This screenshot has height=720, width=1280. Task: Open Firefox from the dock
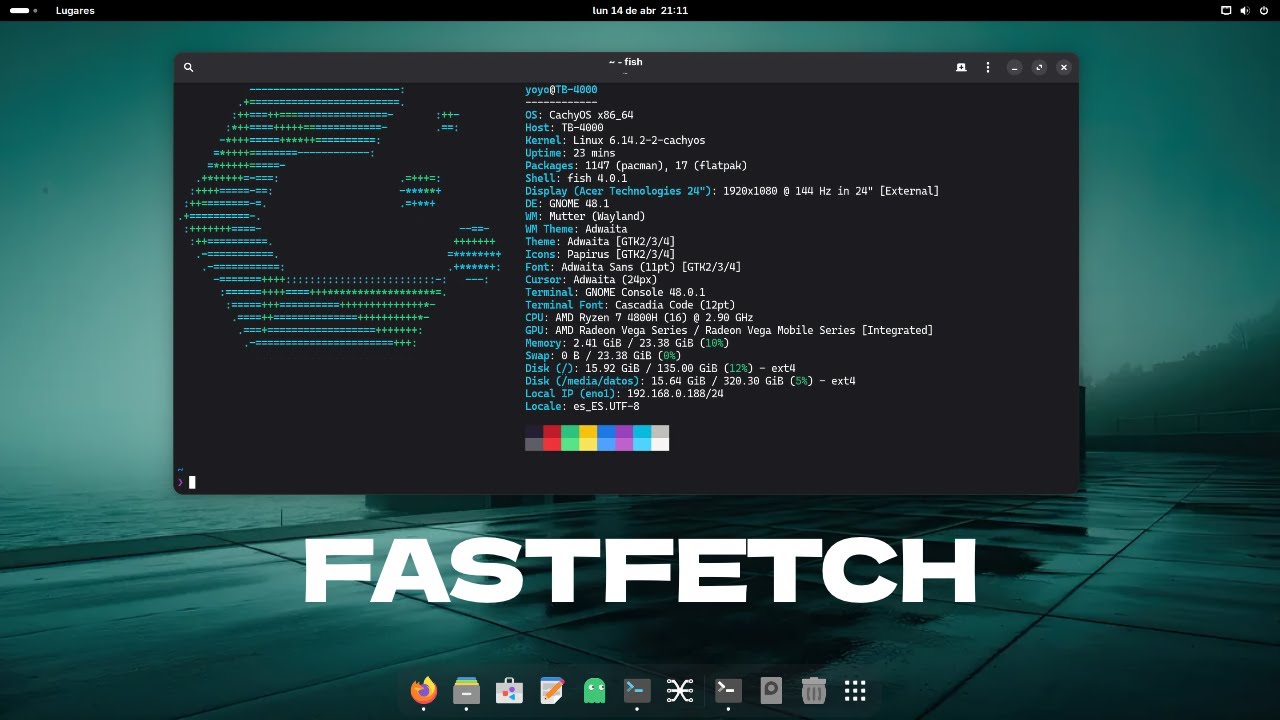[x=424, y=690]
